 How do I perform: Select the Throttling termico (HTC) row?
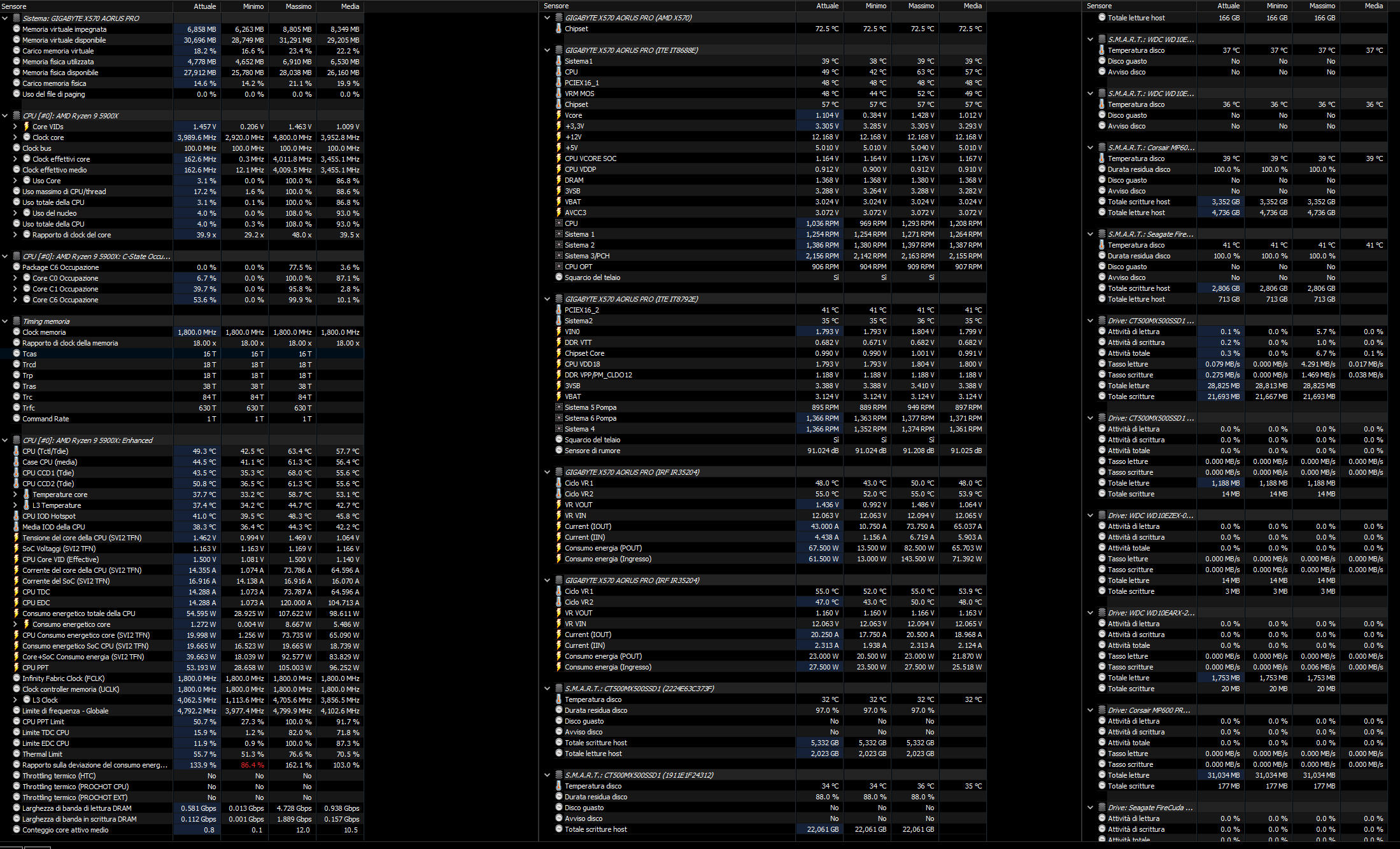[x=59, y=776]
